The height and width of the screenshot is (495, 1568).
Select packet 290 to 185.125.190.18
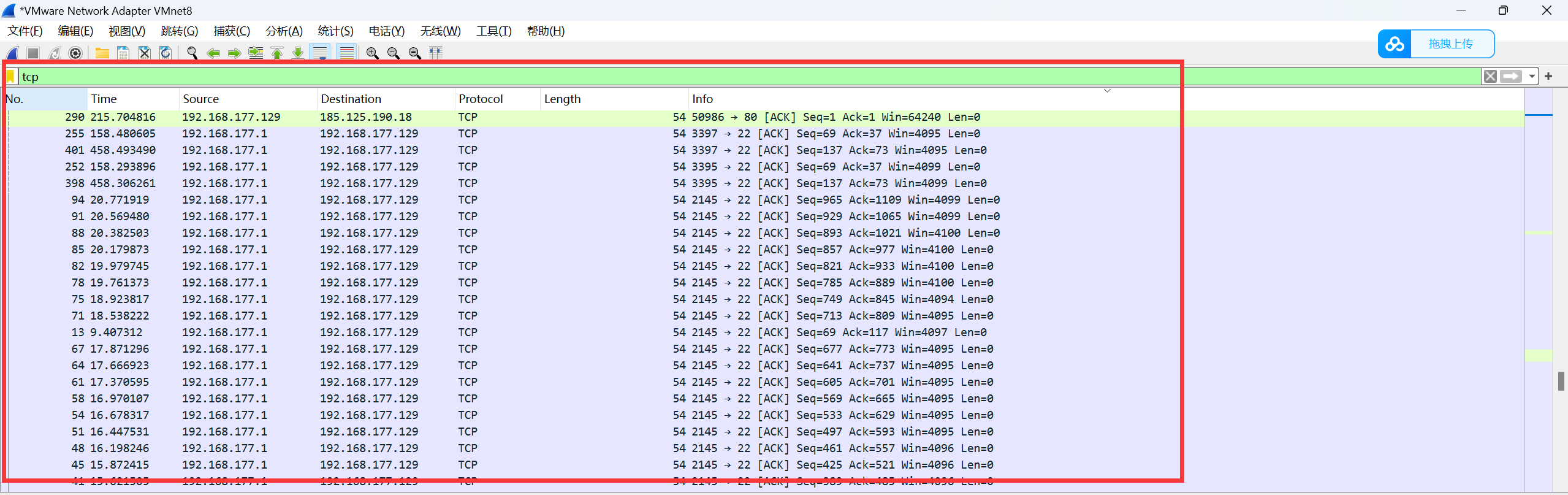763,117
